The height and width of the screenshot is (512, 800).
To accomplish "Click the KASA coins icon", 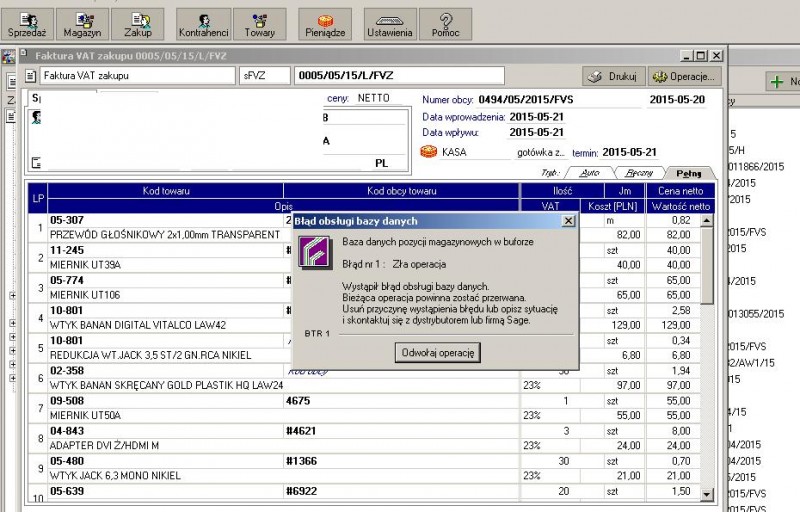I will pyautogui.click(x=429, y=151).
